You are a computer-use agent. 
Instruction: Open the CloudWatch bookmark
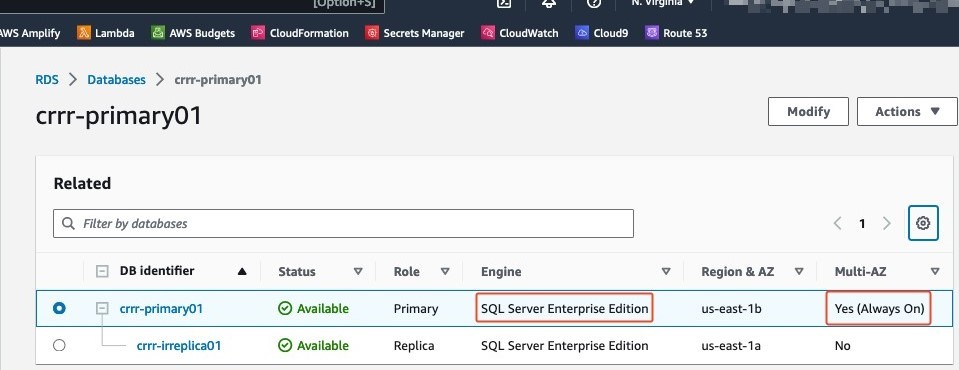(520, 33)
